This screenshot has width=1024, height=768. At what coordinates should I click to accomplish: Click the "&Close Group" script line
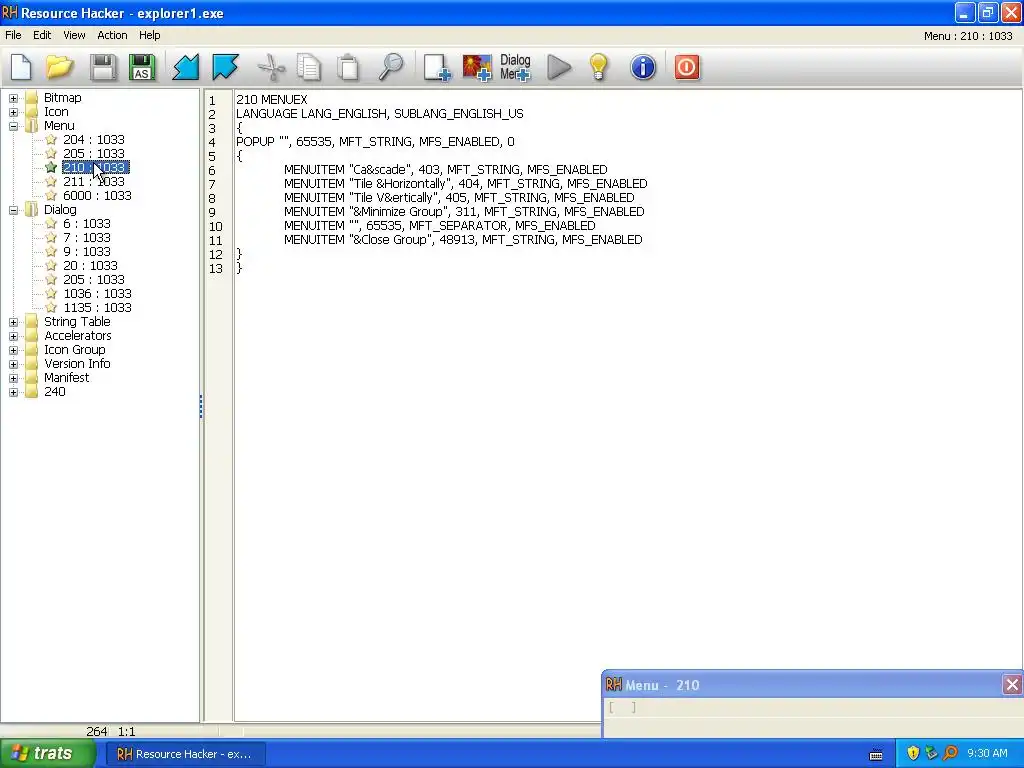pyautogui.click(x=463, y=240)
